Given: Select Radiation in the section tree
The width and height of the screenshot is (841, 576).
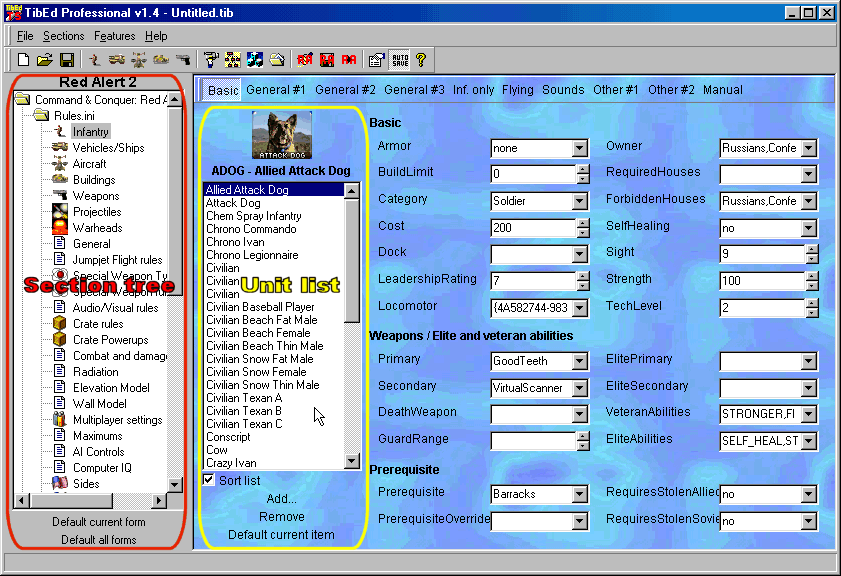Looking at the screenshot, I should point(95,372).
